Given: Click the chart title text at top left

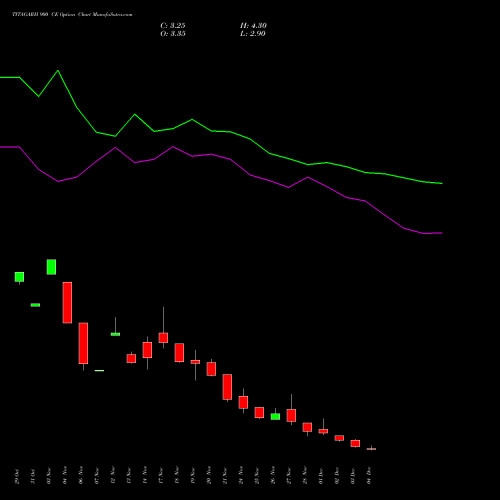Looking at the screenshot, I should 72,14.
